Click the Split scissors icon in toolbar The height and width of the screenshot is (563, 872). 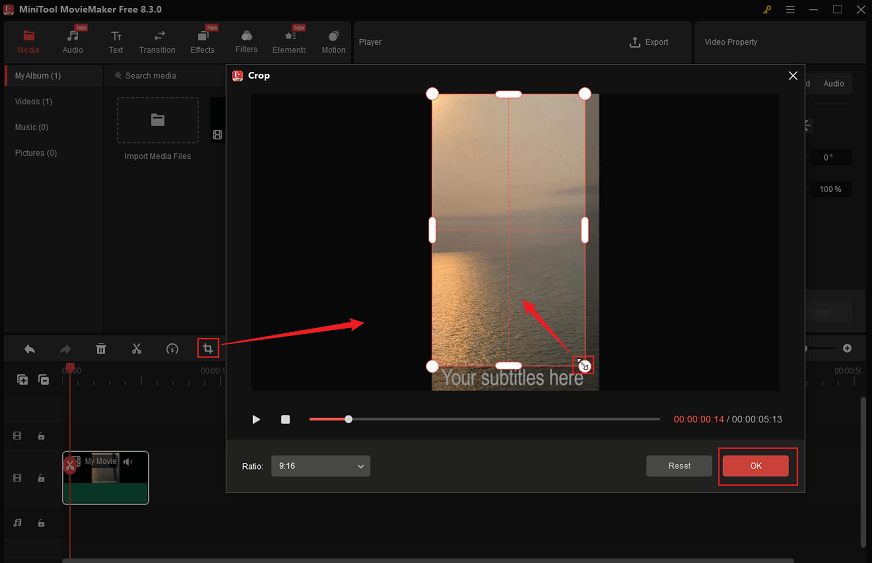136,348
